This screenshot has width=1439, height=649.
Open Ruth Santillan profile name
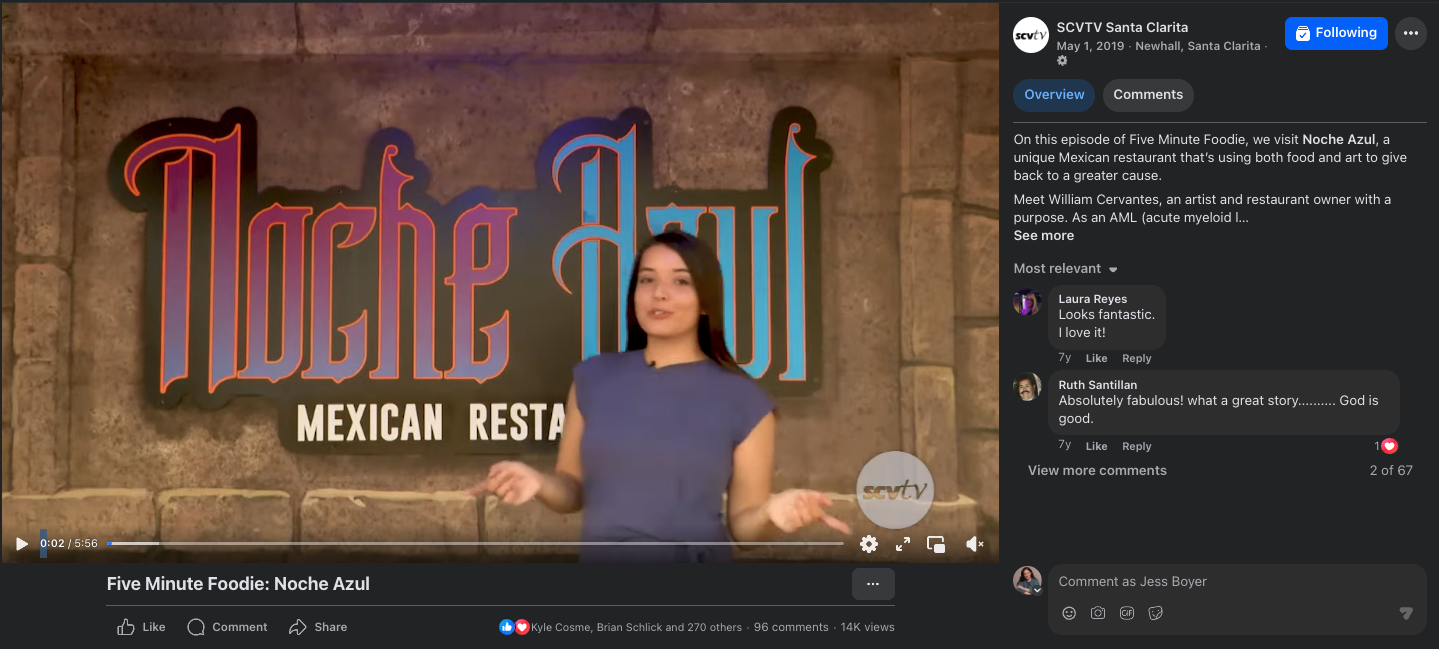pos(1098,385)
